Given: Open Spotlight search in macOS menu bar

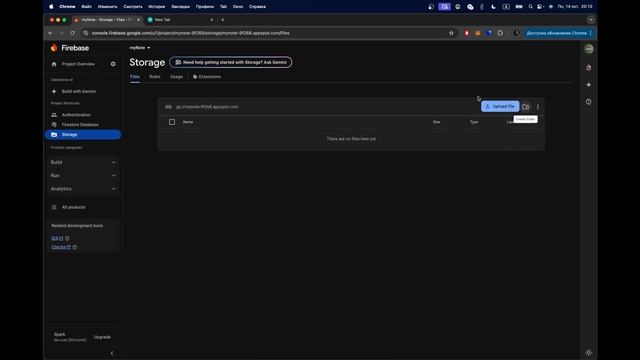Looking at the screenshot, I should pos(530,7).
